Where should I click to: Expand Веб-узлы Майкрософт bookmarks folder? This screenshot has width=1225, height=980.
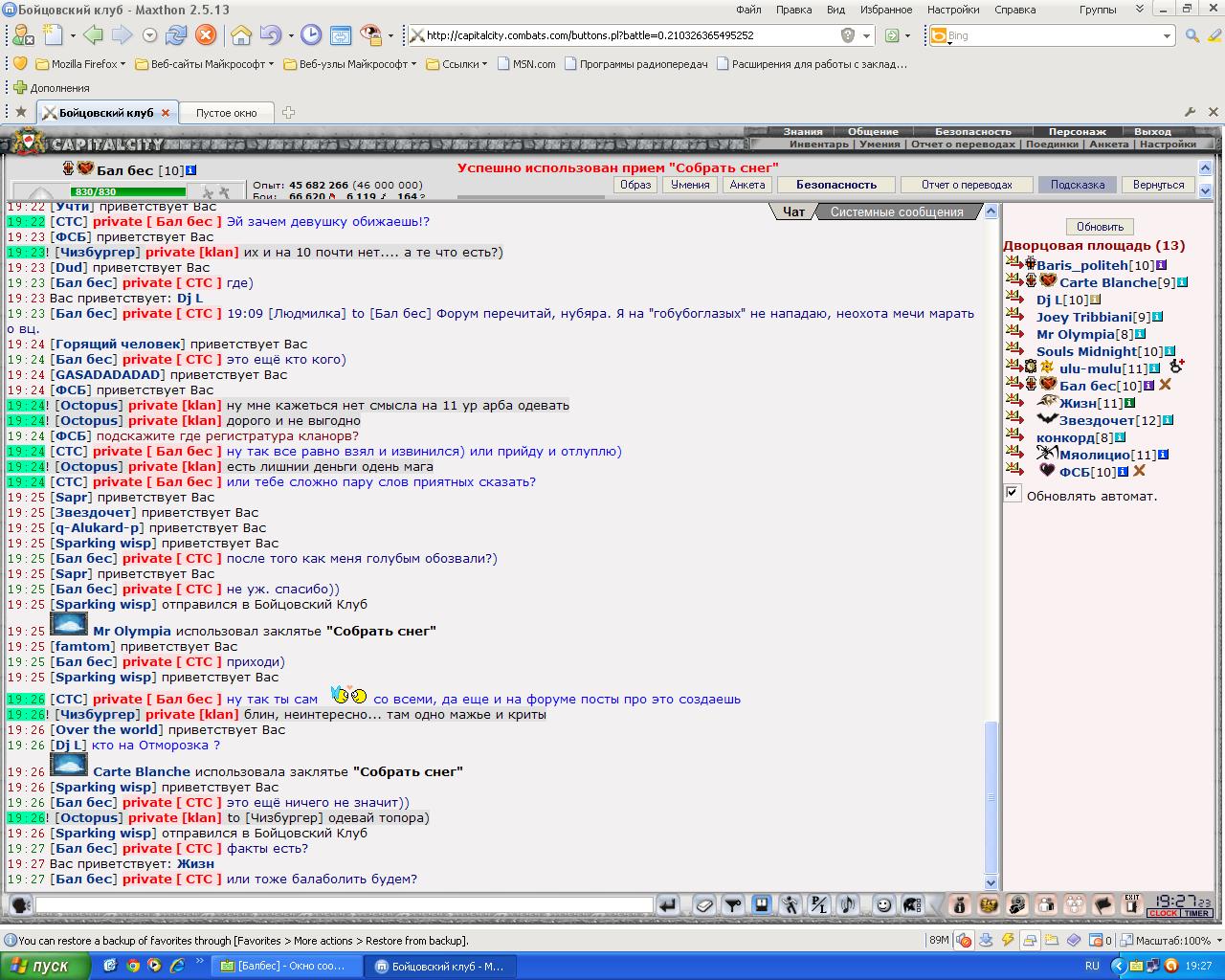tap(350, 64)
